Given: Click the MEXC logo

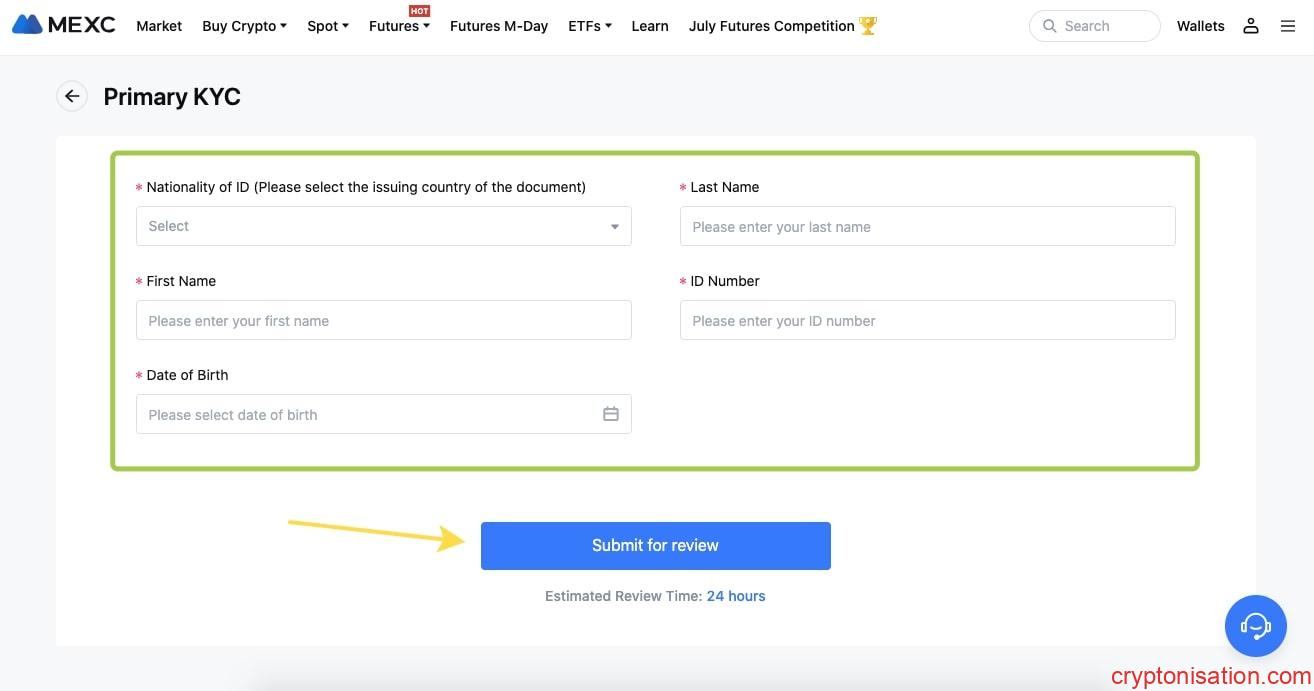Looking at the screenshot, I should pyautogui.click(x=64, y=25).
